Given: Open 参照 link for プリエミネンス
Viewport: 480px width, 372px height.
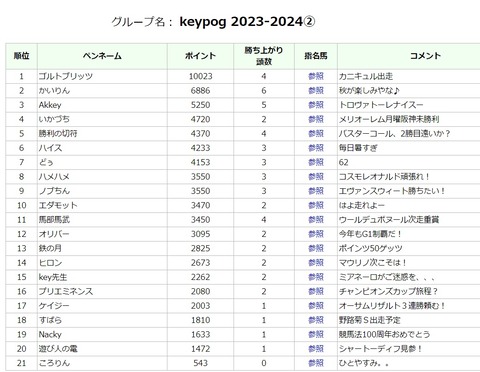Looking at the screenshot, I should [316, 291].
